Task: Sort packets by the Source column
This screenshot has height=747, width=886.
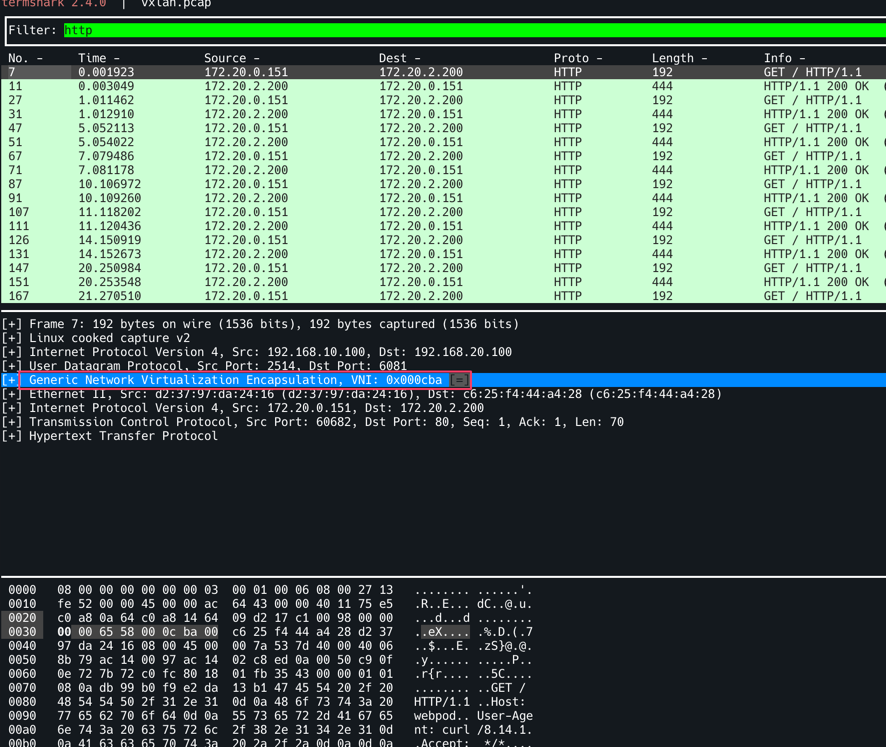Action: 231,59
